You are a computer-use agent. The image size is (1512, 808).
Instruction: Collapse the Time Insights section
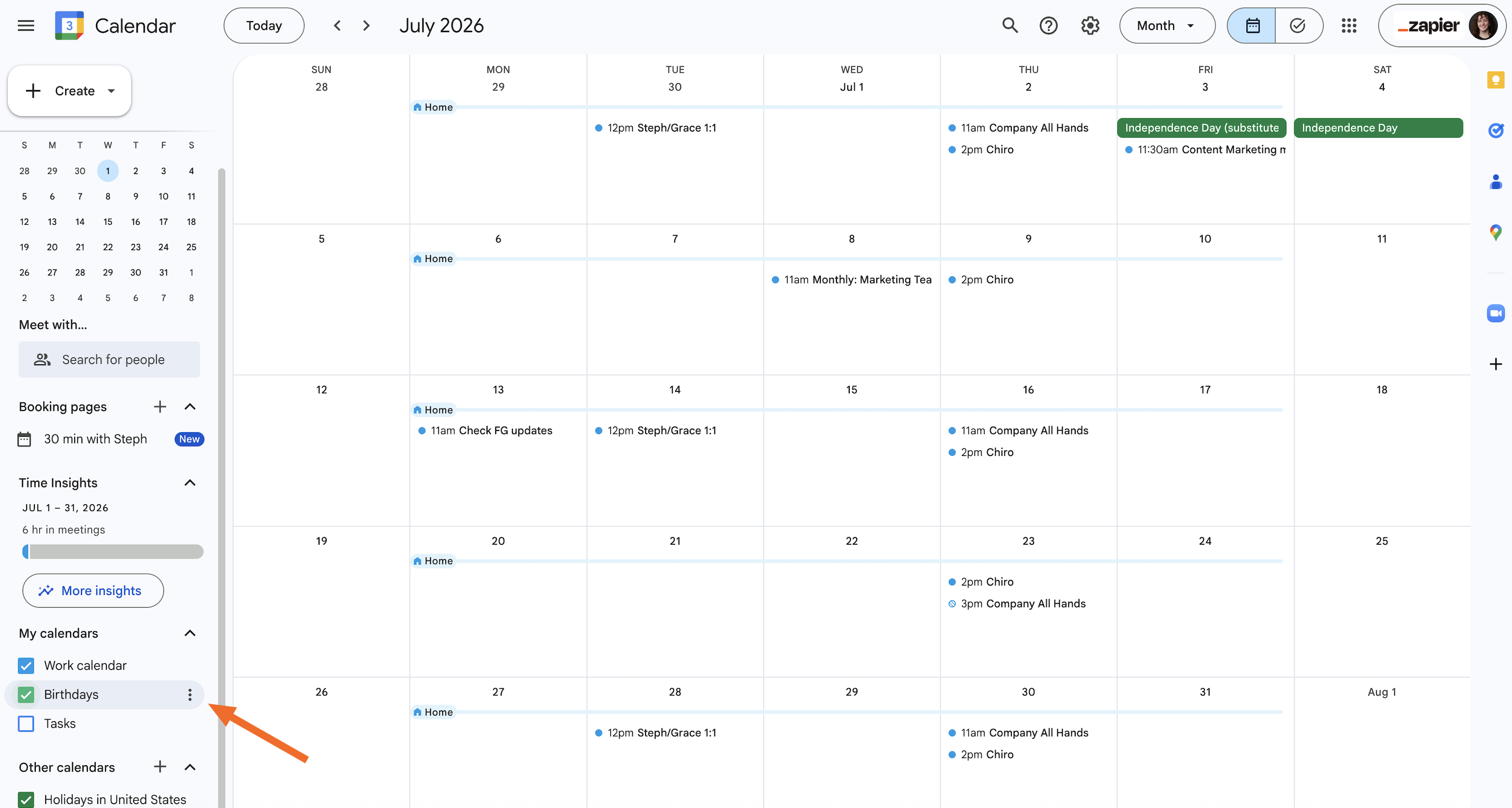coord(189,483)
